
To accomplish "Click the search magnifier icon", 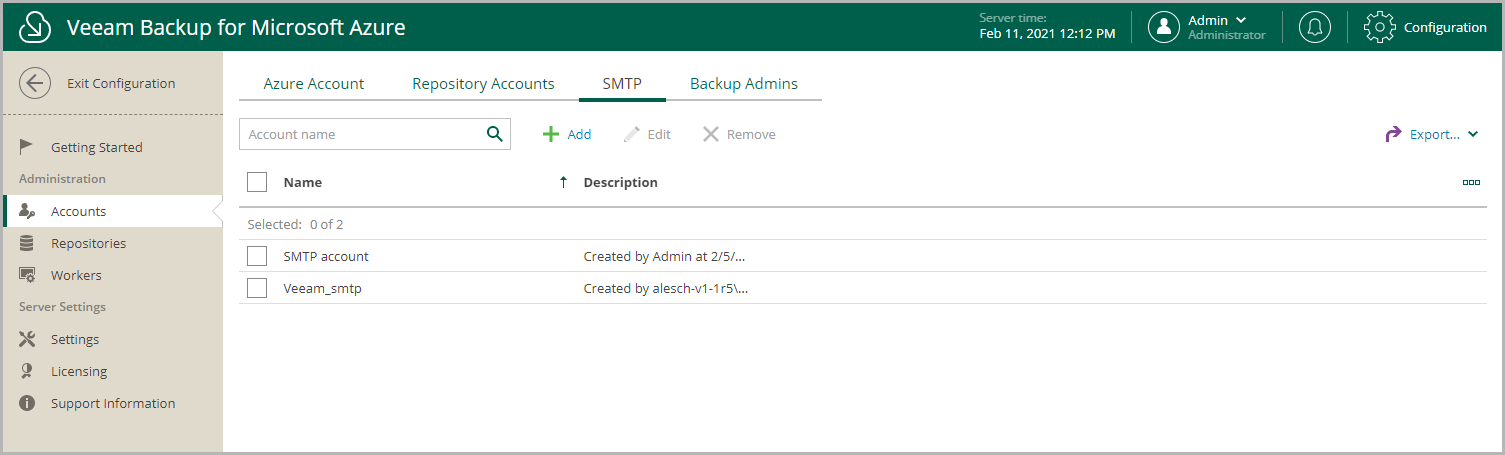I will pyautogui.click(x=494, y=134).
